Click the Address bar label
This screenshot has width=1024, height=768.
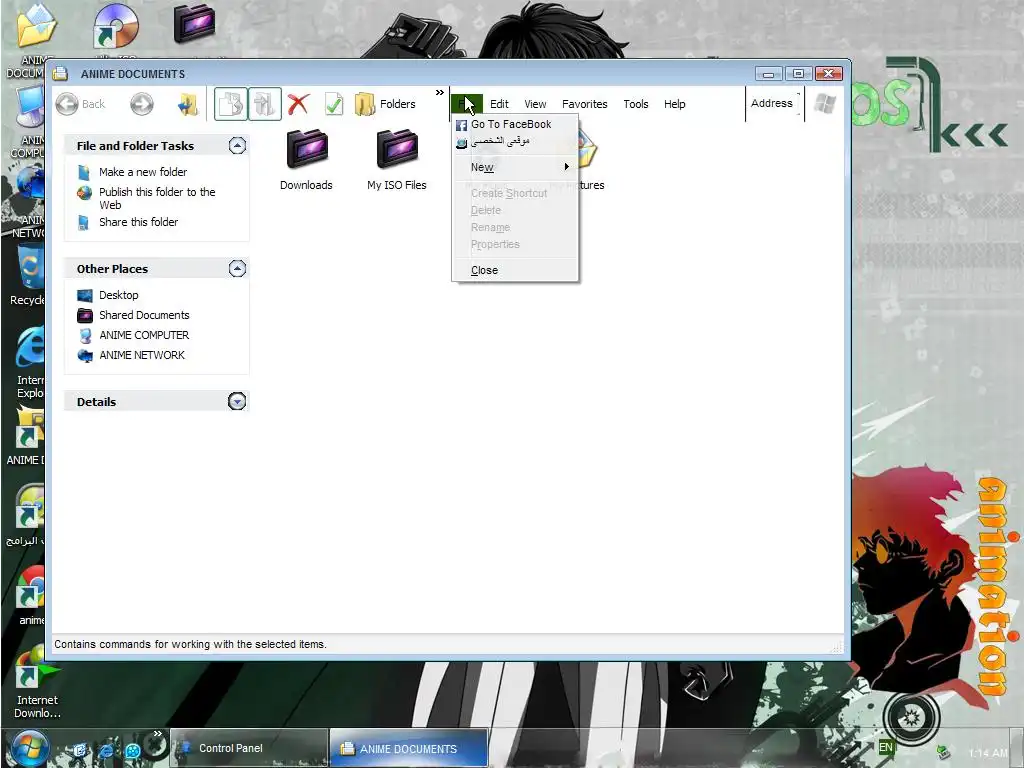pos(771,103)
